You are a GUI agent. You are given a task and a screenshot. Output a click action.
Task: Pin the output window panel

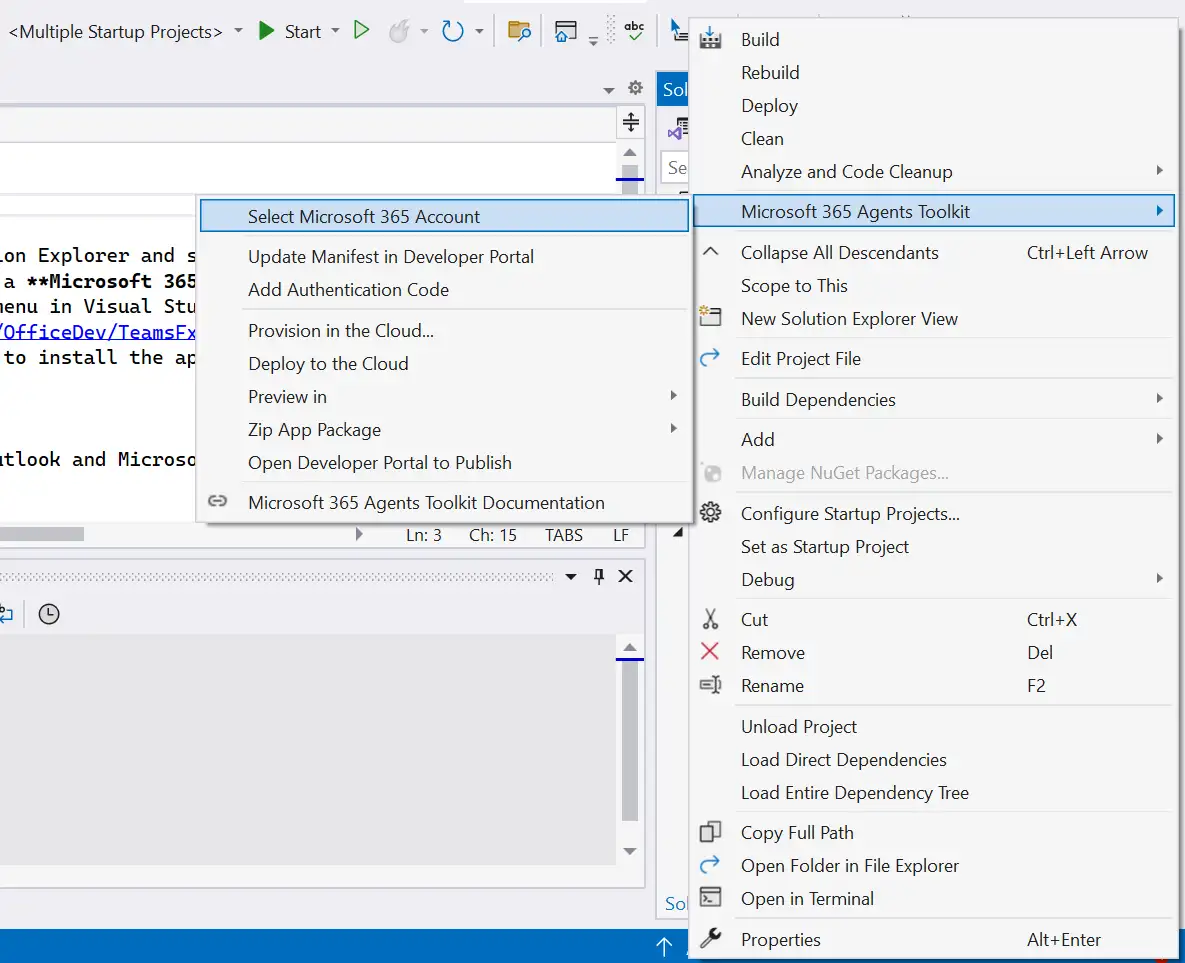[x=597, y=576]
